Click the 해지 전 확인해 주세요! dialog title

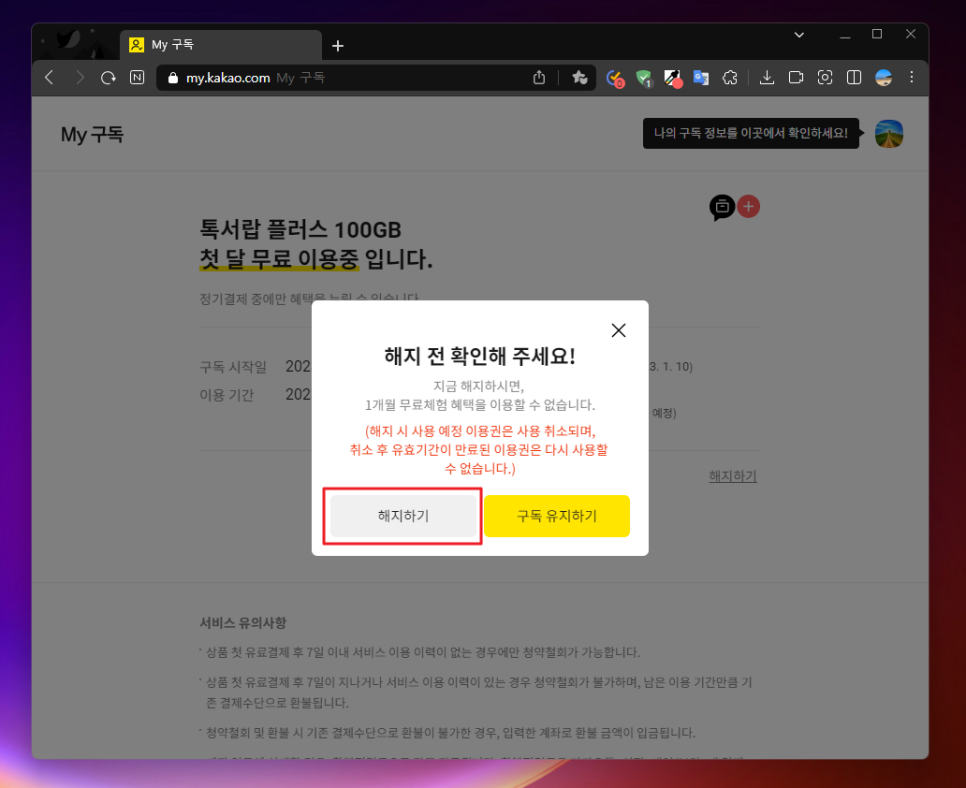480,356
